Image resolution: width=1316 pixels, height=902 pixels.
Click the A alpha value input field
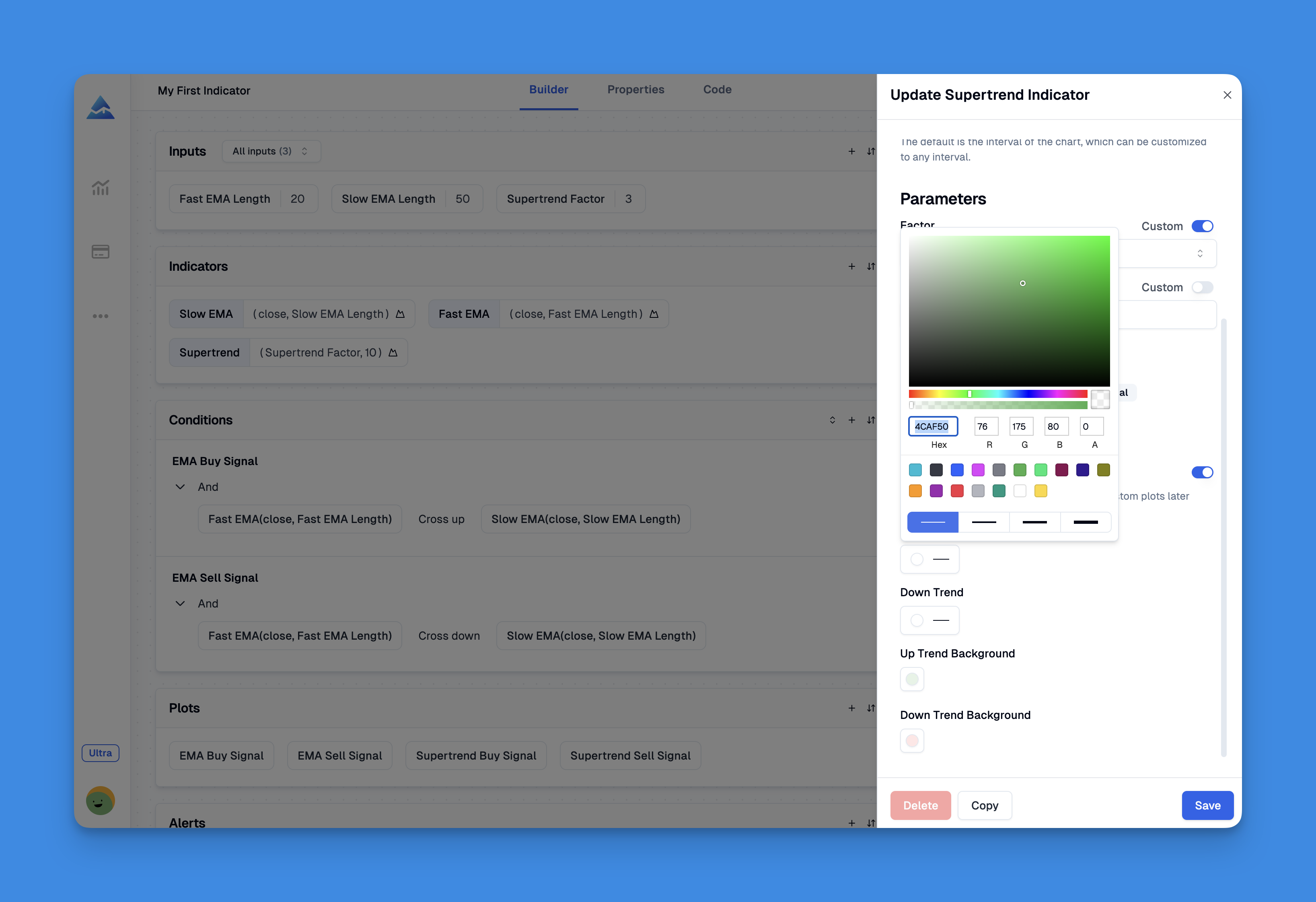point(1091,426)
